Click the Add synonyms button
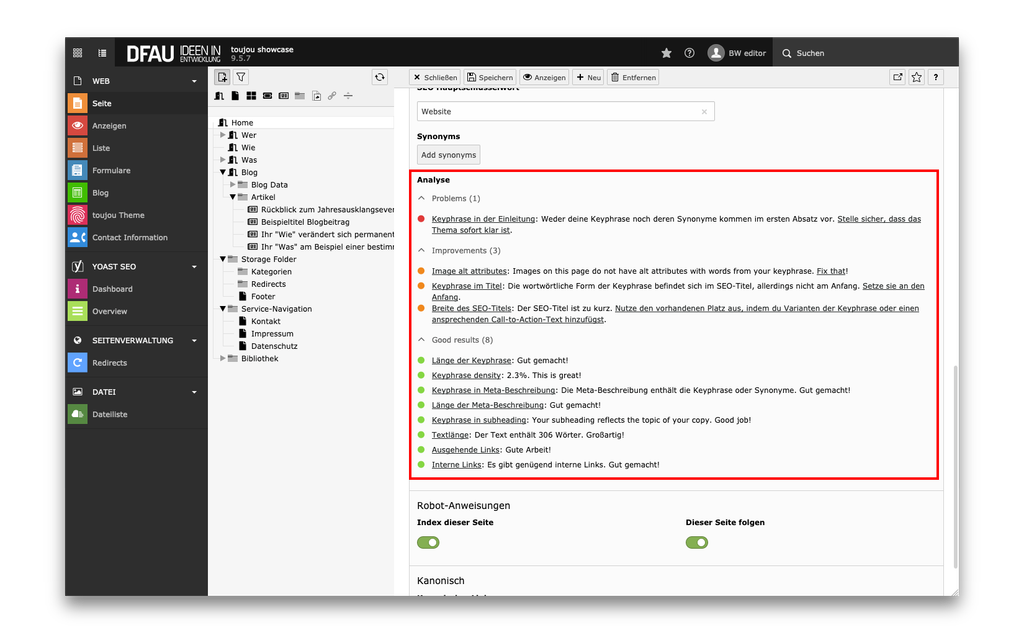The image size is (1024, 640). 448,155
